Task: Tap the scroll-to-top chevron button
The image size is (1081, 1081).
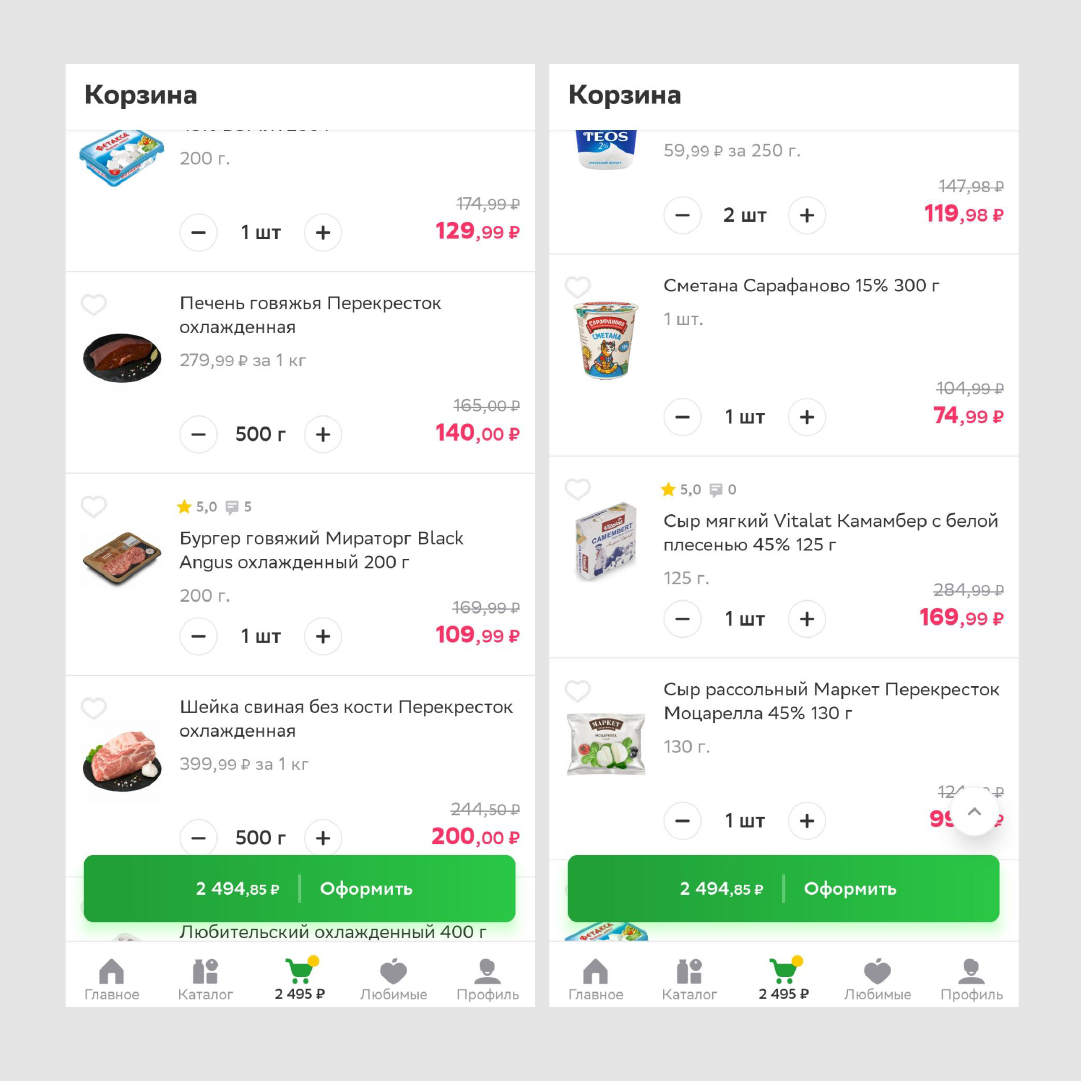Action: (974, 811)
